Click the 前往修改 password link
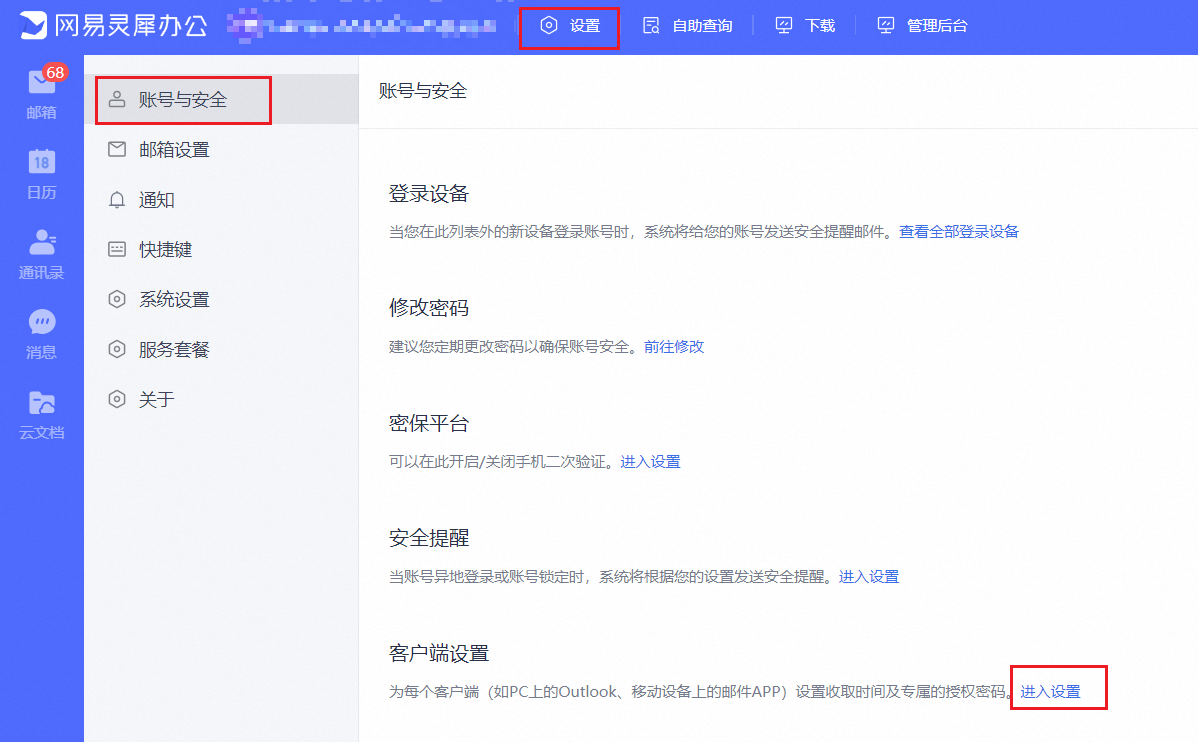The width and height of the screenshot is (1198, 742). tap(674, 347)
